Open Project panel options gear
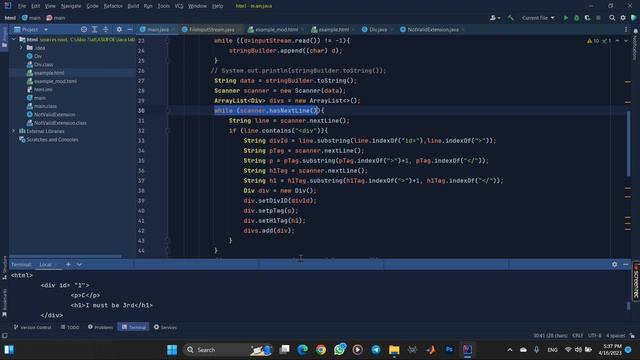Image resolution: width=640 pixels, height=360 pixels. point(119,29)
